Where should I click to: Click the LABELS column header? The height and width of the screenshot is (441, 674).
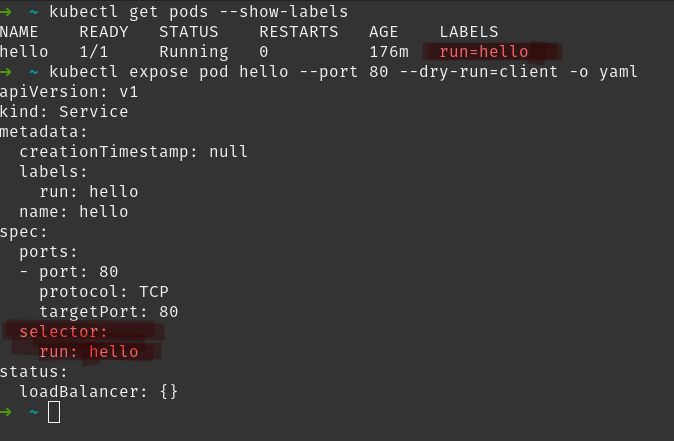click(x=468, y=31)
